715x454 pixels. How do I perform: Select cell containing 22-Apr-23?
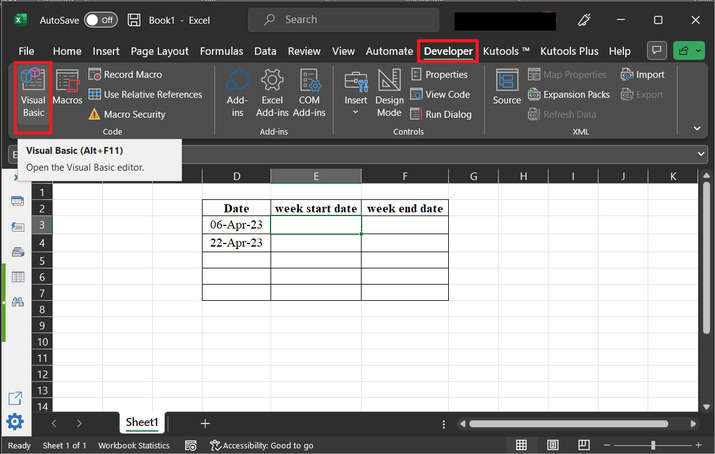pos(236,243)
